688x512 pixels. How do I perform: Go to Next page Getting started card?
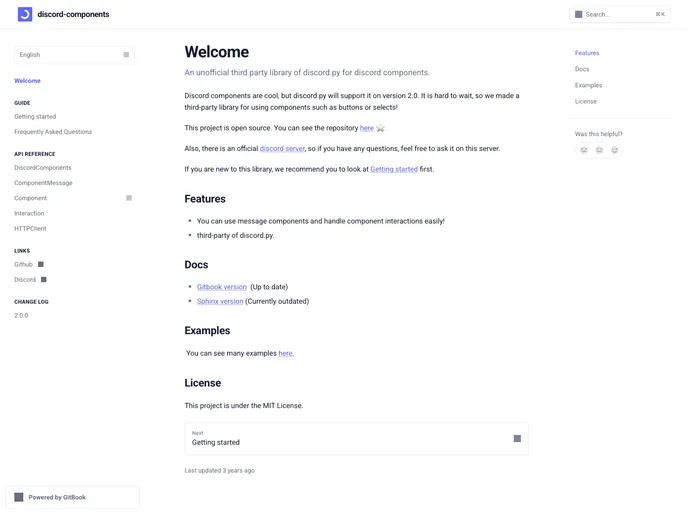pos(356,438)
